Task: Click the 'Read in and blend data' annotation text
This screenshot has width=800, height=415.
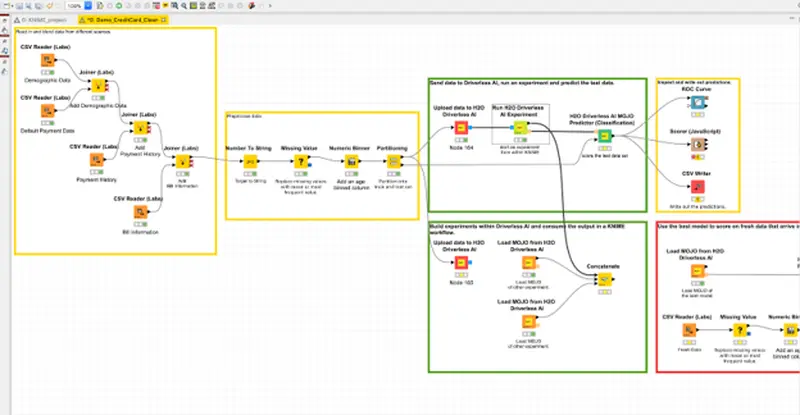Action: pyautogui.click(x=63, y=32)
